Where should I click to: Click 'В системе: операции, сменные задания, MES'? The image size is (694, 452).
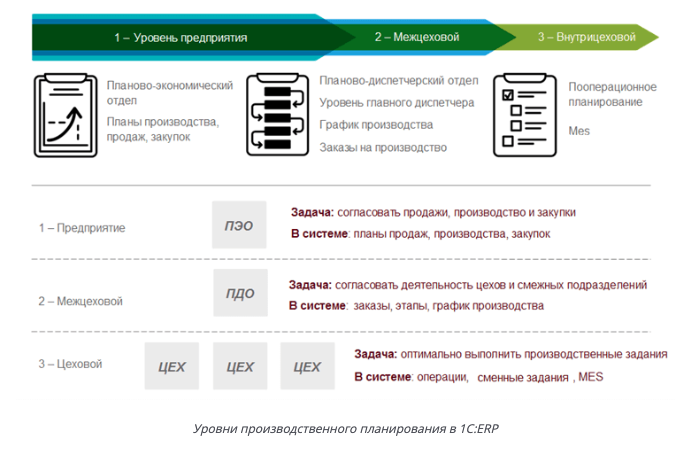[x=478, y=377]
